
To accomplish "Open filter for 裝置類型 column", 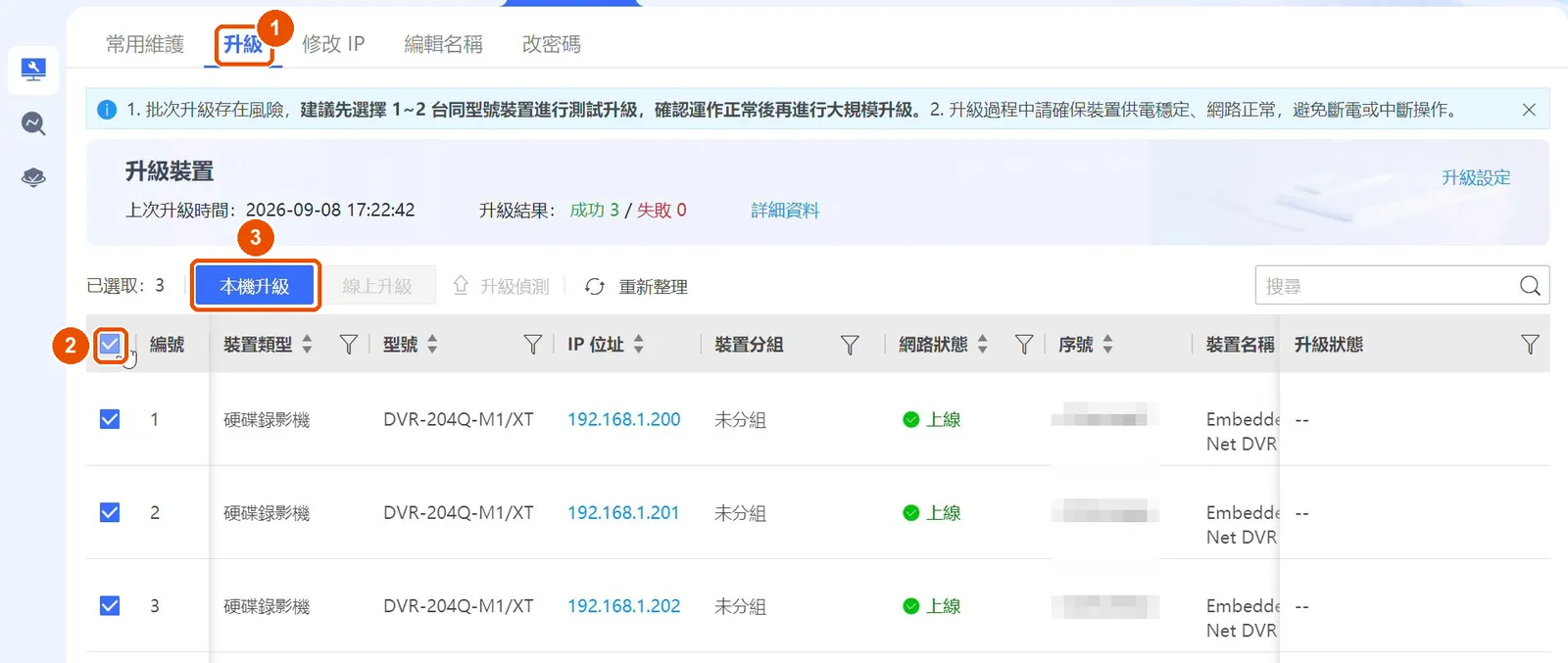I will point(348,345).
